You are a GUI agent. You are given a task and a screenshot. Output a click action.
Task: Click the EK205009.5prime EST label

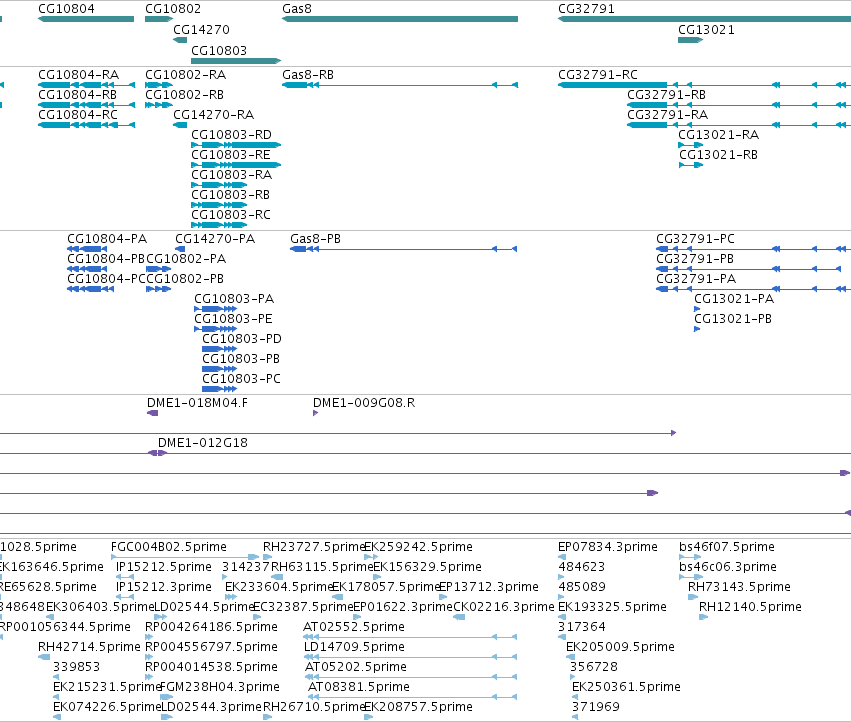[620, 648]
